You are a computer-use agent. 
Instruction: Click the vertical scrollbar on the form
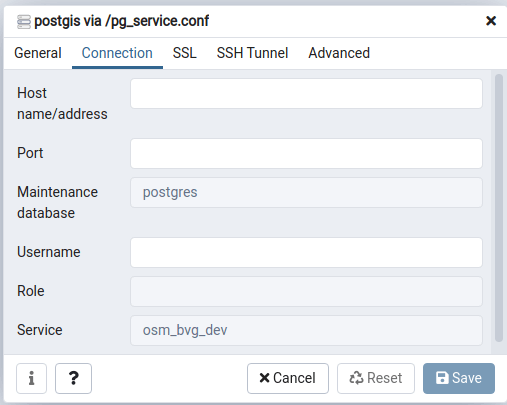[499, 208]
